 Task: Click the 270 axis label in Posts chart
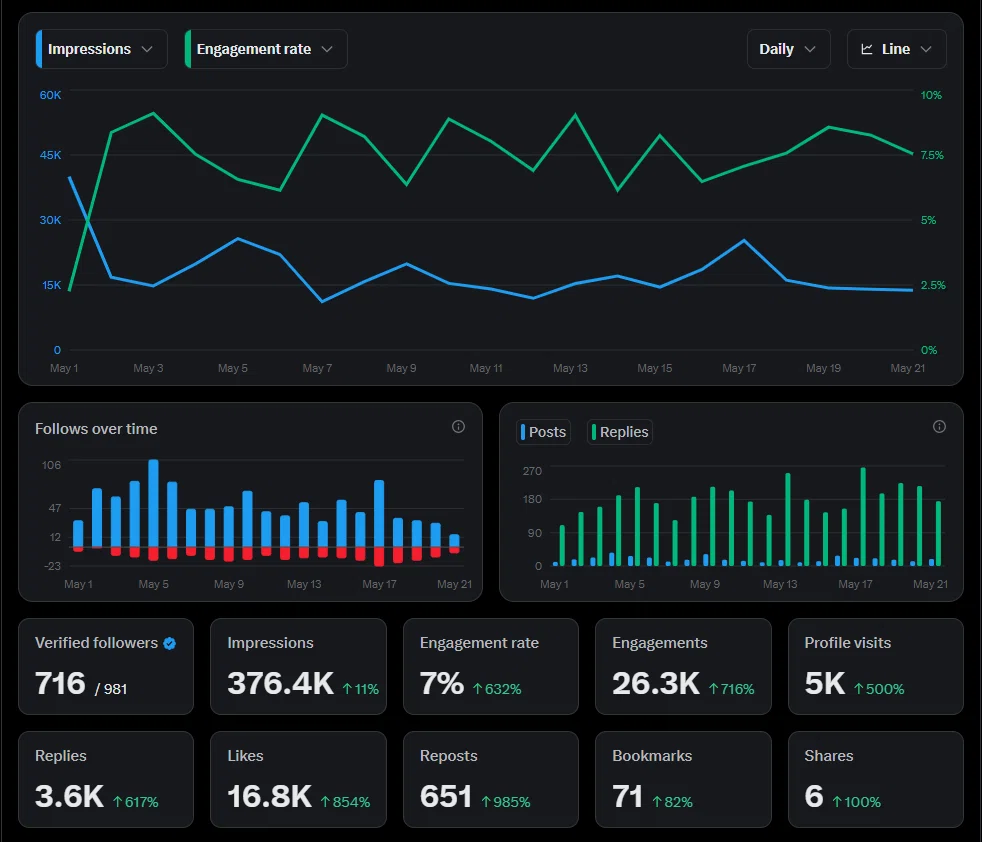[532, 471]
